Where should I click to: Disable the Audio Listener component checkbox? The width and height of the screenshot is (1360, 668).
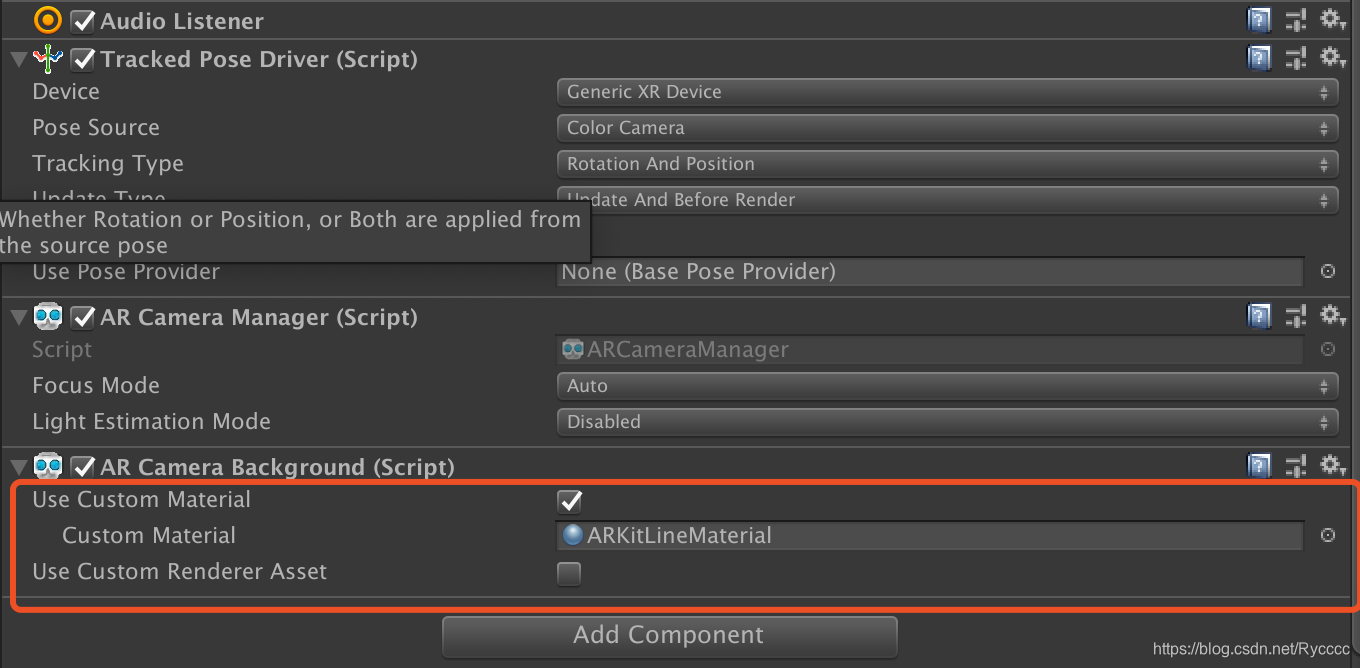pos(83,21)
